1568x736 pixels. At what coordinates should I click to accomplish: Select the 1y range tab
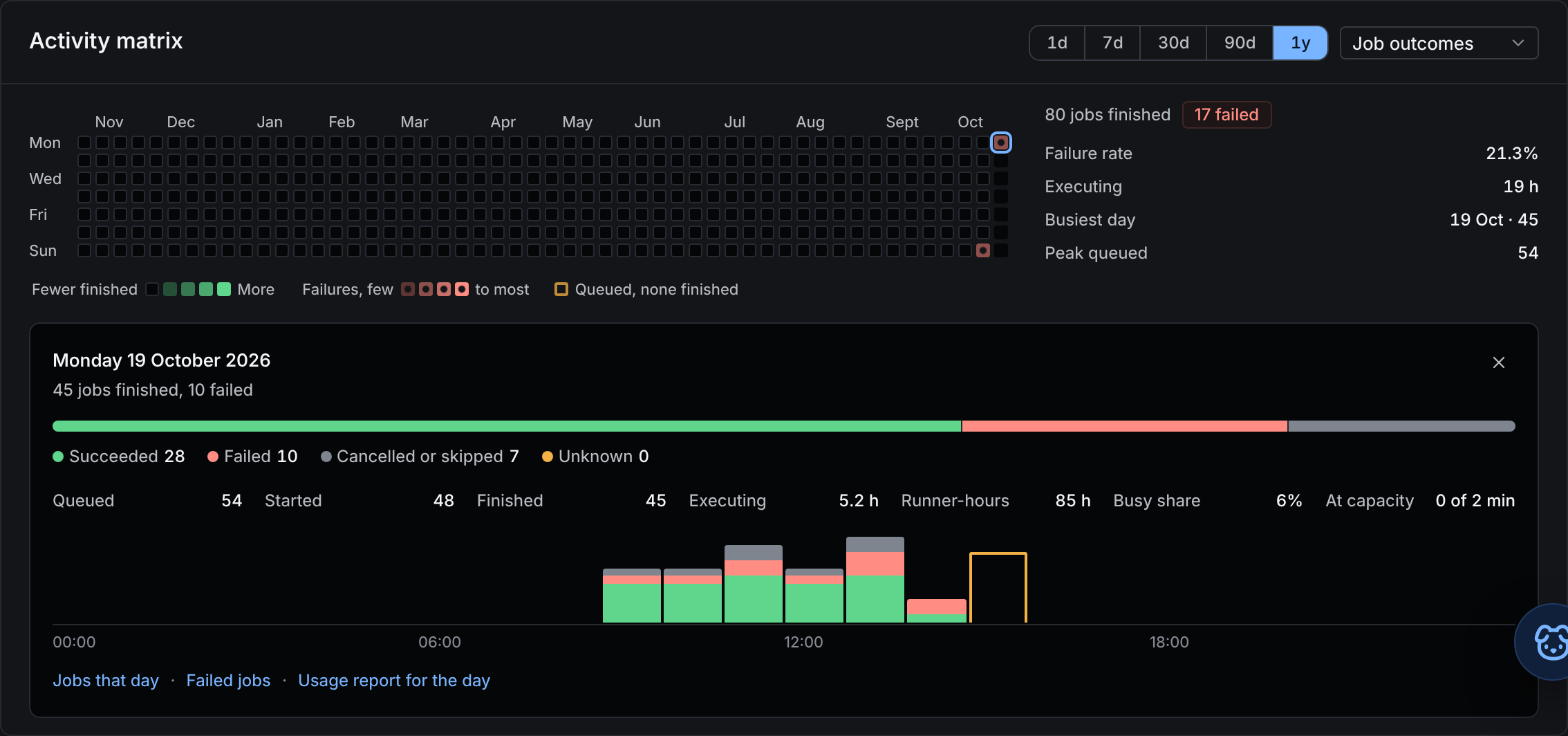pos(1300,43)
